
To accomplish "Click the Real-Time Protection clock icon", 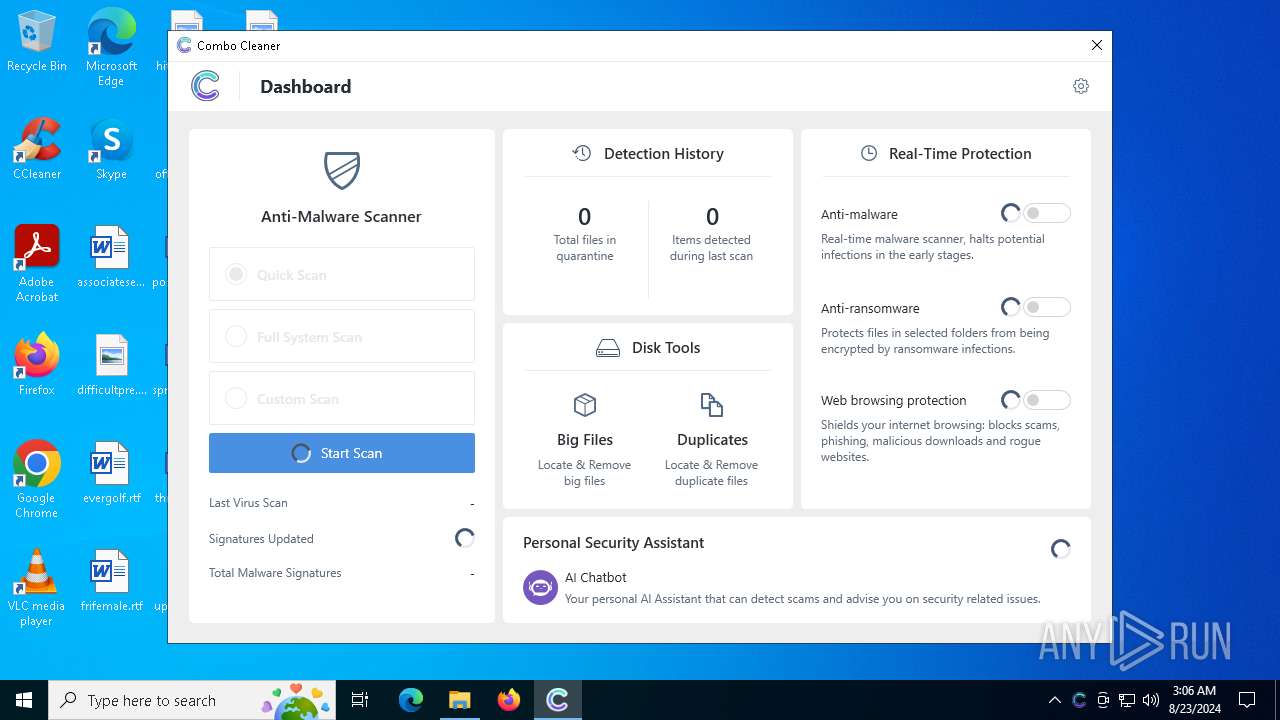I will point(869,153).
